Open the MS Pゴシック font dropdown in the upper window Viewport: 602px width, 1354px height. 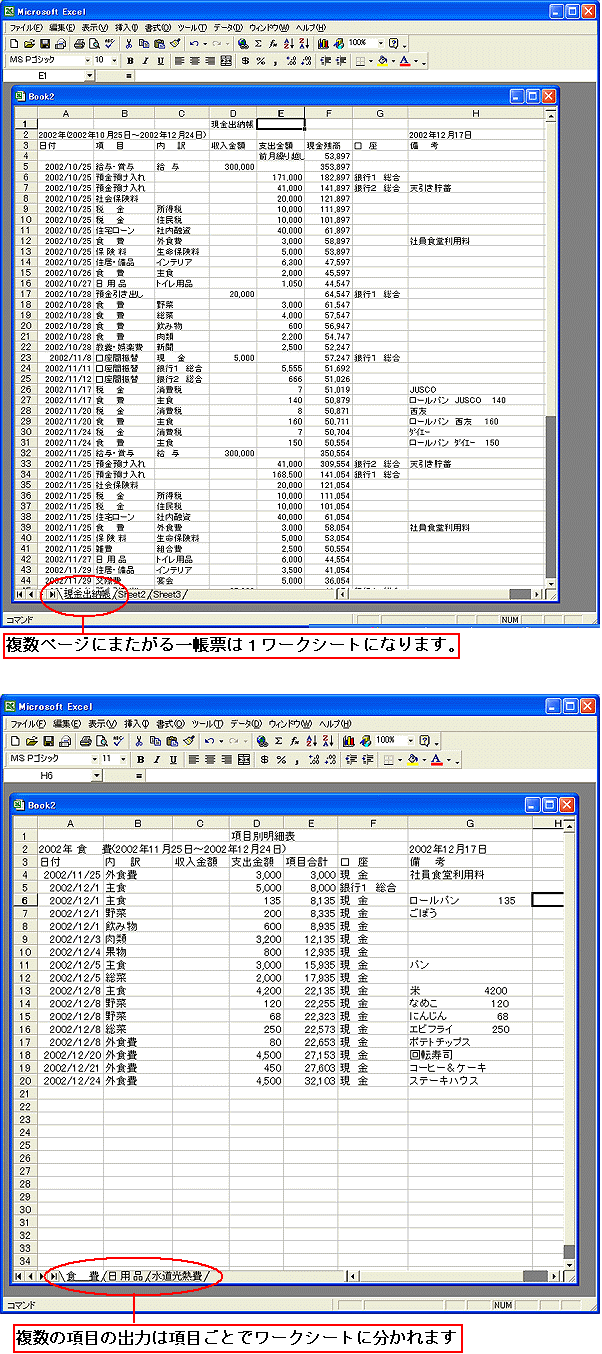(x=87, y=61)
